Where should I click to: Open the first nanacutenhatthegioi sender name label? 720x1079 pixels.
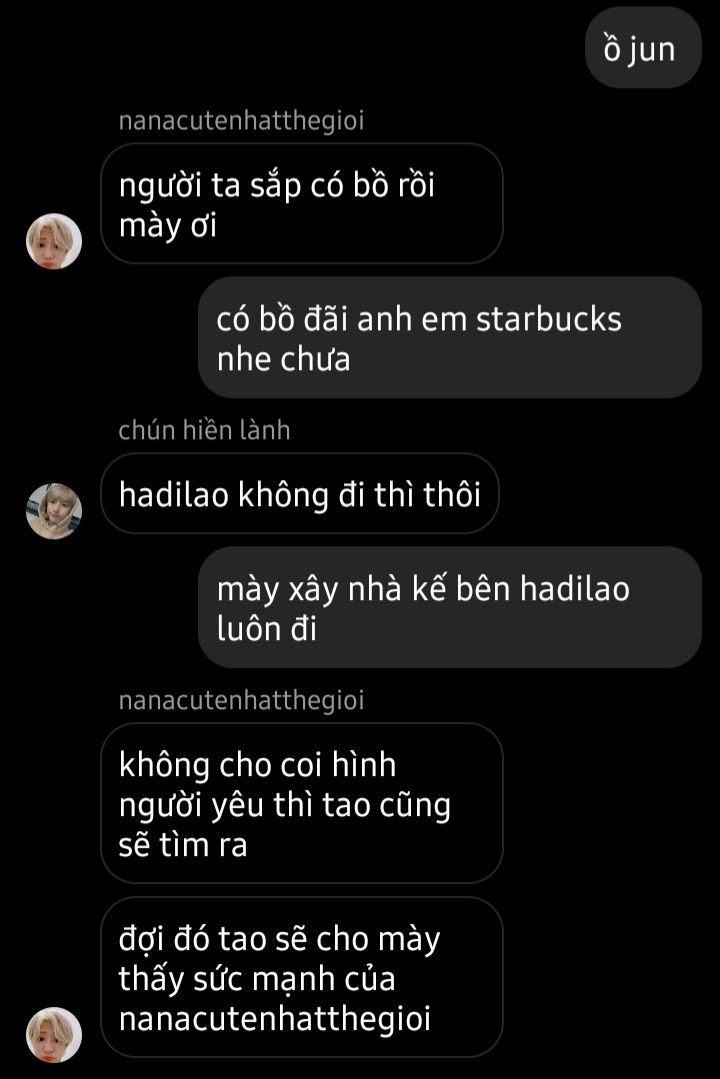pos(241,121)
